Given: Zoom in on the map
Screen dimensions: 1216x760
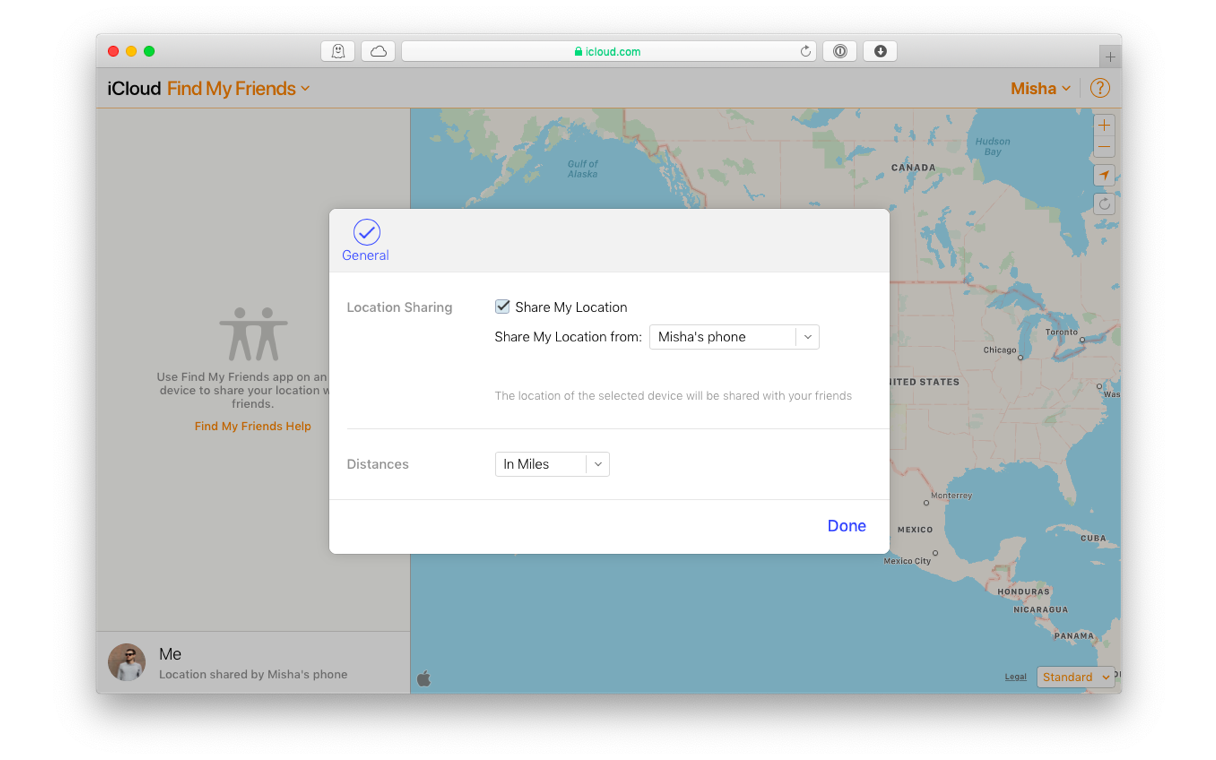Looking at the screenshot, I should pos(1104,126).
